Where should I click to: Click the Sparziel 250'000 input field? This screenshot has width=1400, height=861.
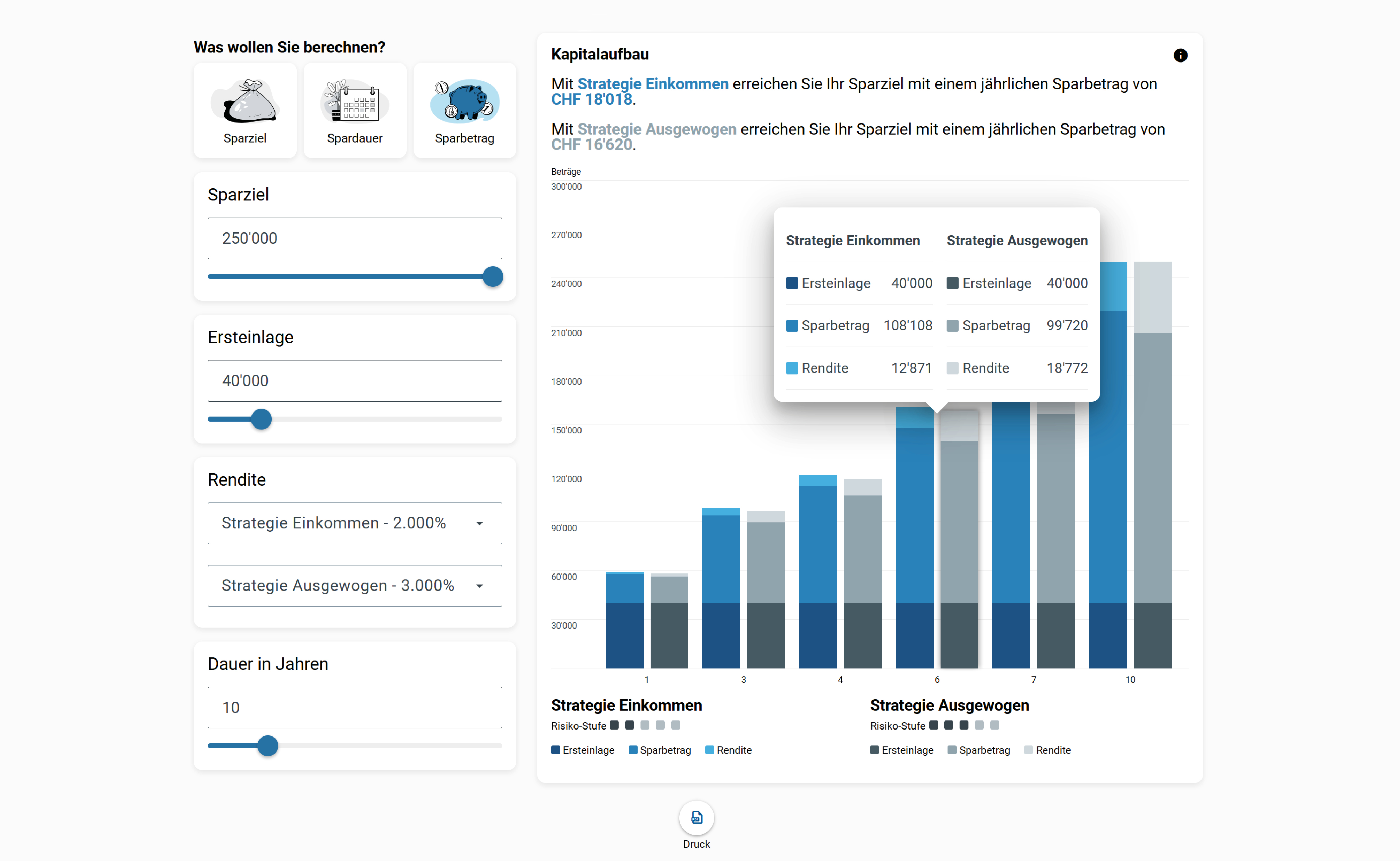point(354,238)
